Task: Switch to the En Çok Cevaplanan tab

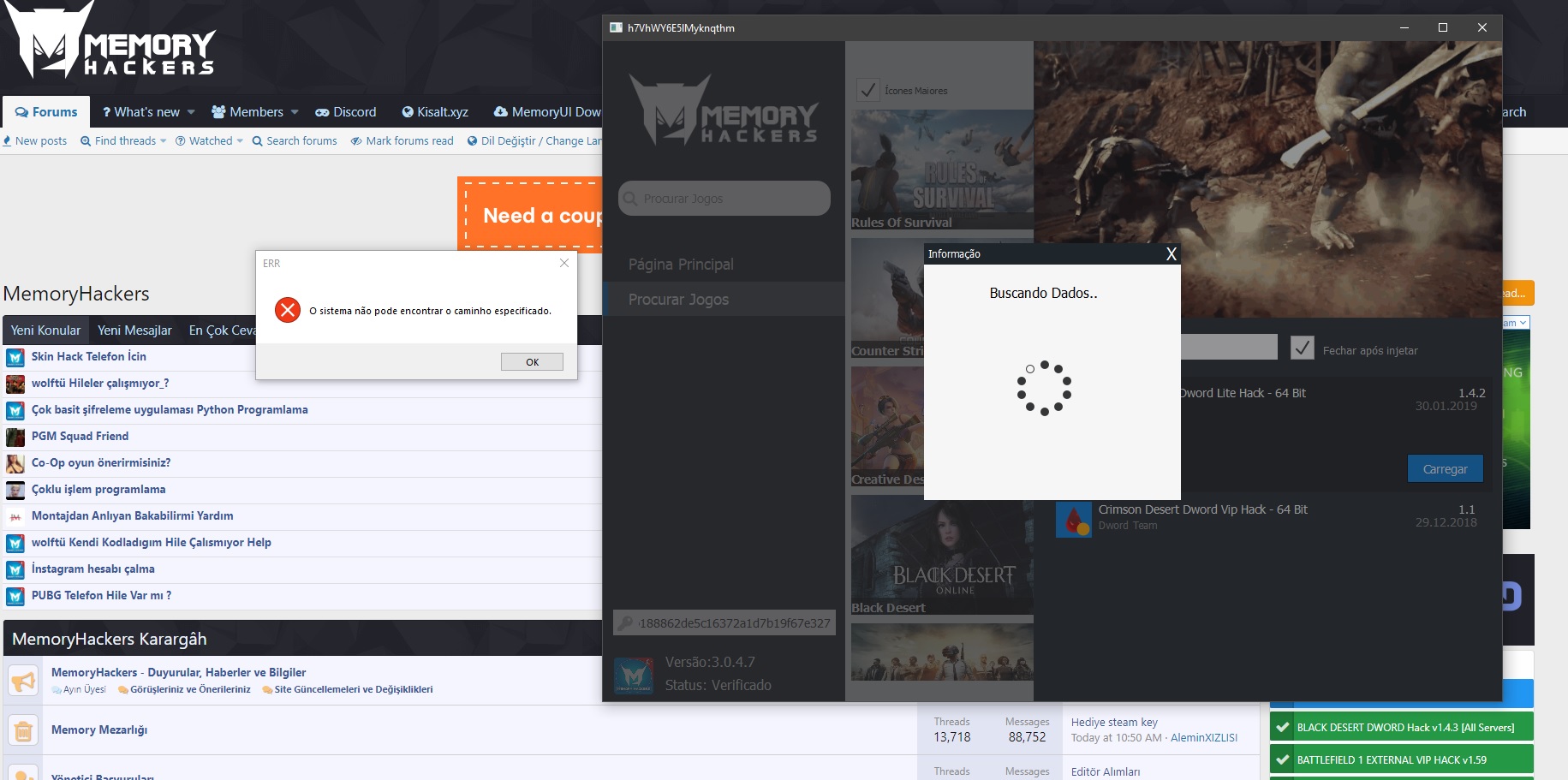Action: 222,330
